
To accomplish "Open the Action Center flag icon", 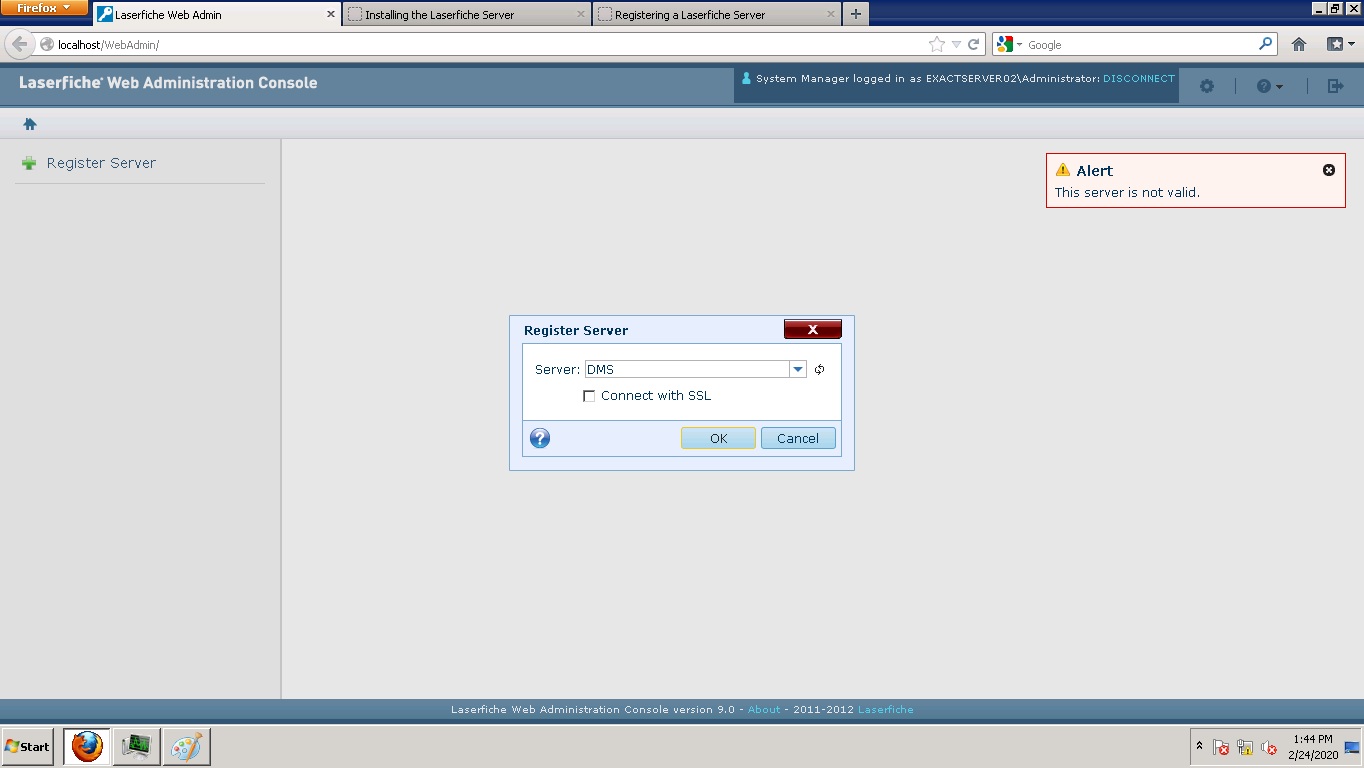I will point(1221,747).
